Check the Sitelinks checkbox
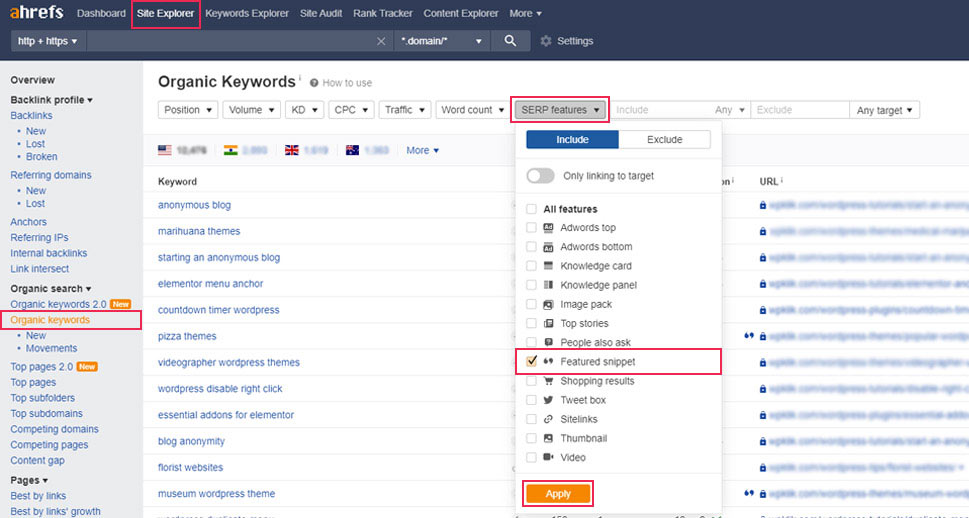 531,419
